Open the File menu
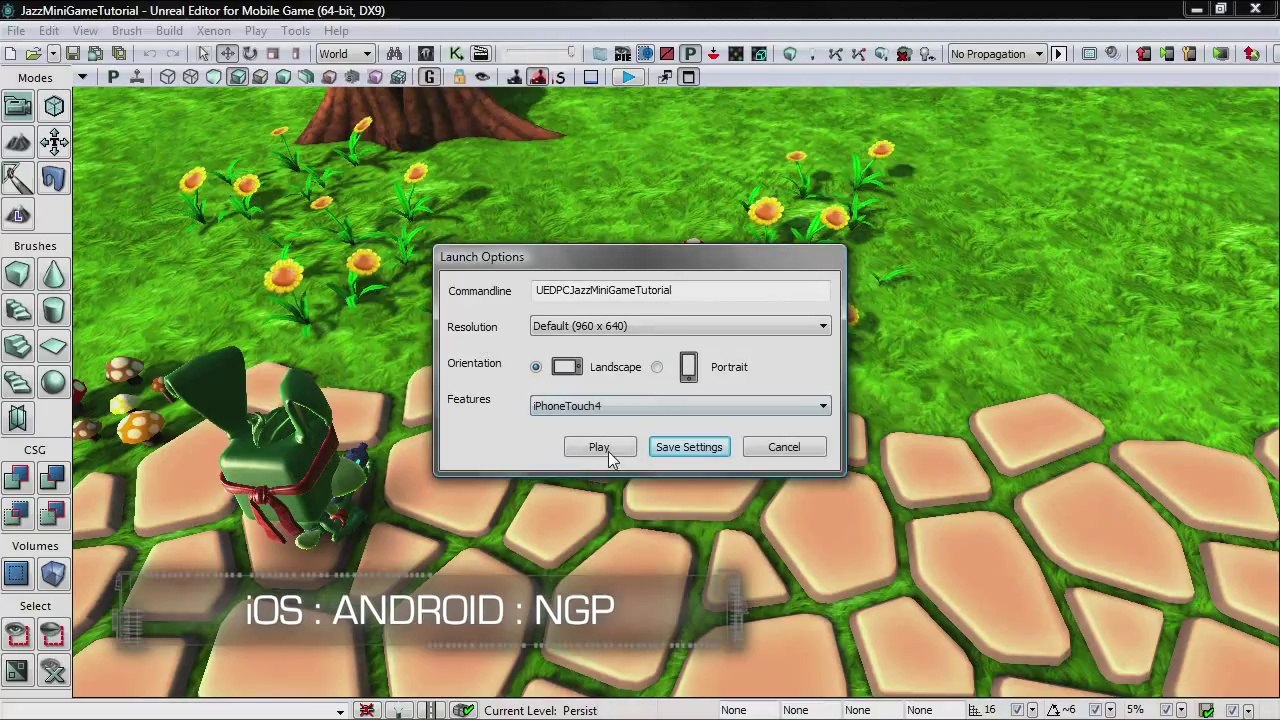 [x=16, y=31]
